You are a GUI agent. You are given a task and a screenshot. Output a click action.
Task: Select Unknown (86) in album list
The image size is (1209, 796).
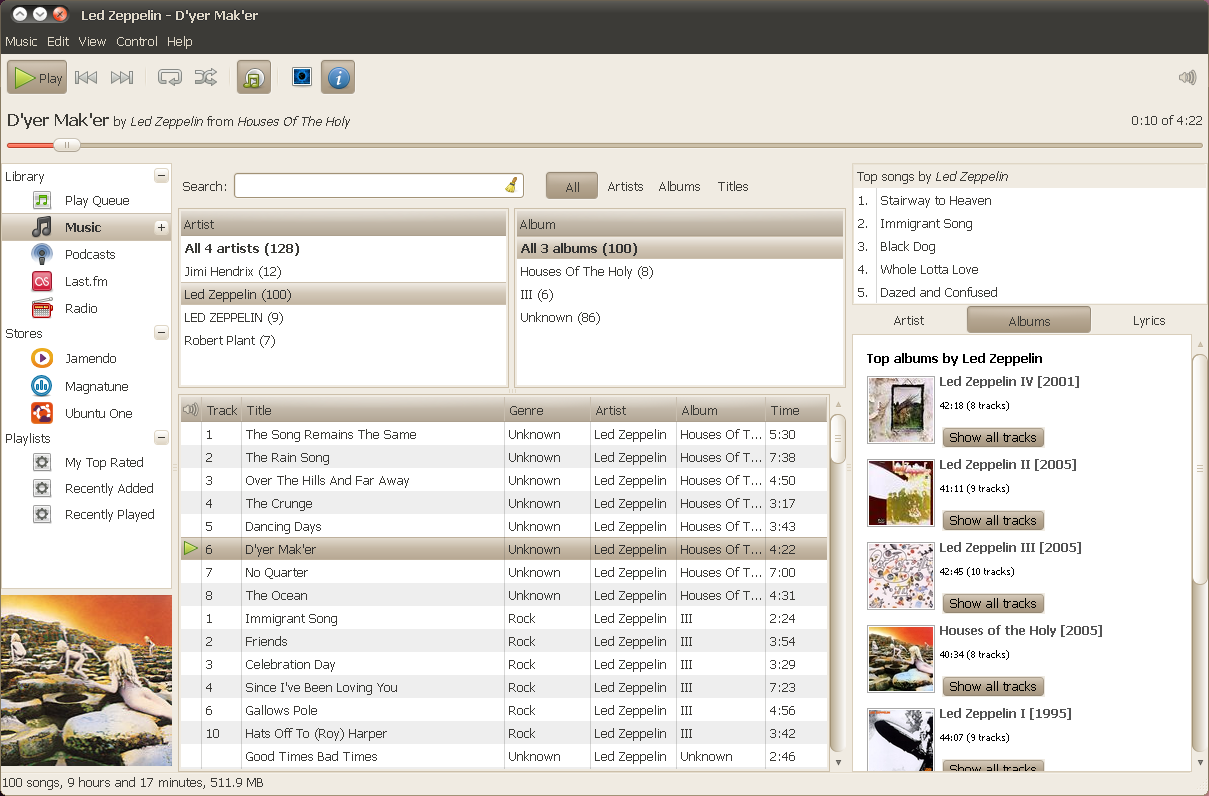tap(680, 317)
